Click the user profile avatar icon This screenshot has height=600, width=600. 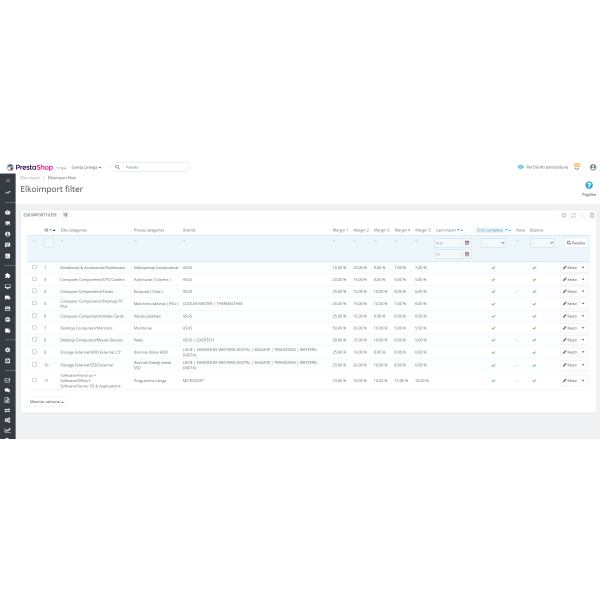tap(593, 167)
